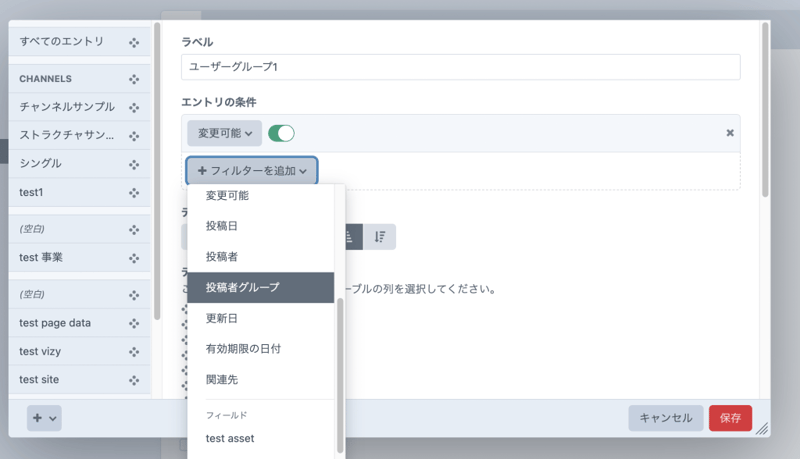Click into the ラベル text field

[x=460, y=67]
